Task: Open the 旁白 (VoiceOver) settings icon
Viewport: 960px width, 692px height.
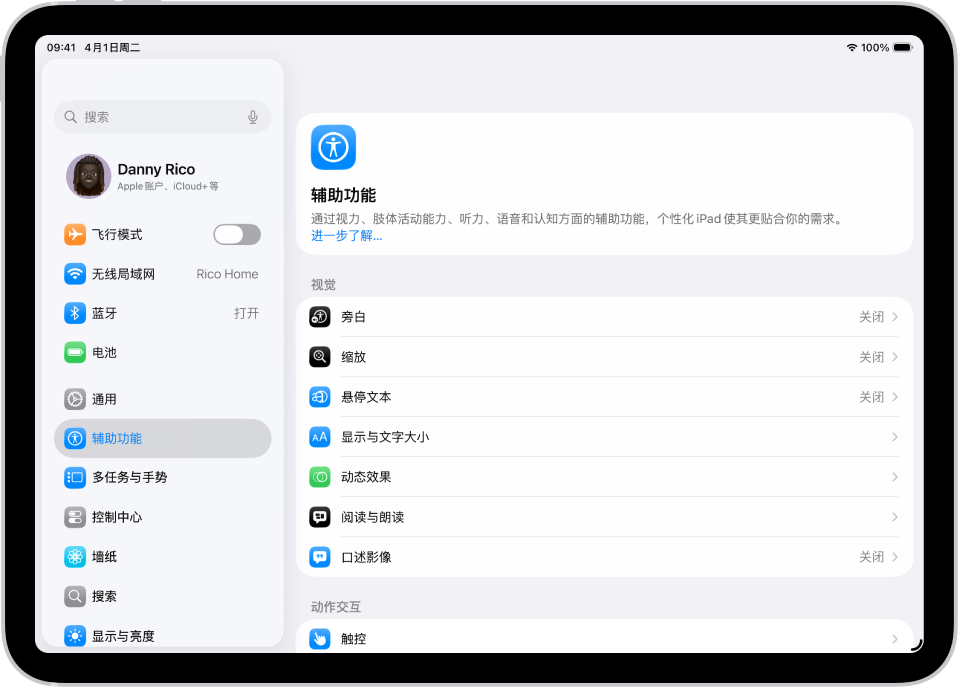Action: [x=320, y=316]
